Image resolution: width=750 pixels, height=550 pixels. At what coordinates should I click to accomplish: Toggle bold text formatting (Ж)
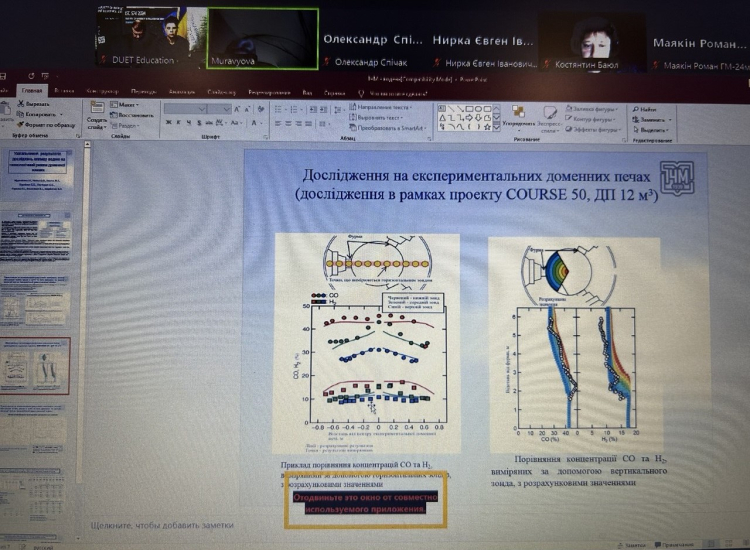pos(167,122)
